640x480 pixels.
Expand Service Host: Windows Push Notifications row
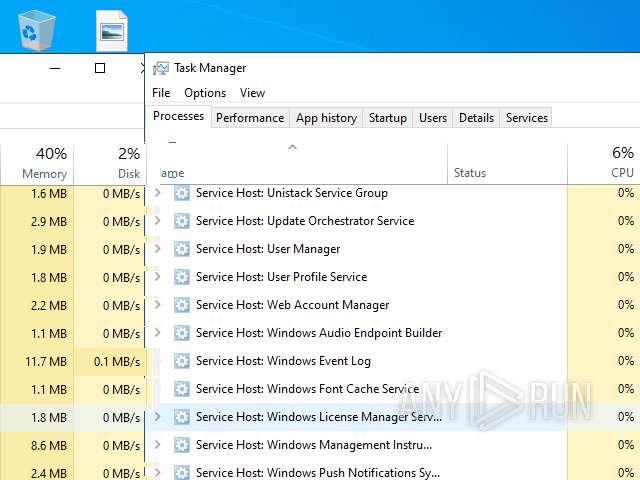(158, 473)
